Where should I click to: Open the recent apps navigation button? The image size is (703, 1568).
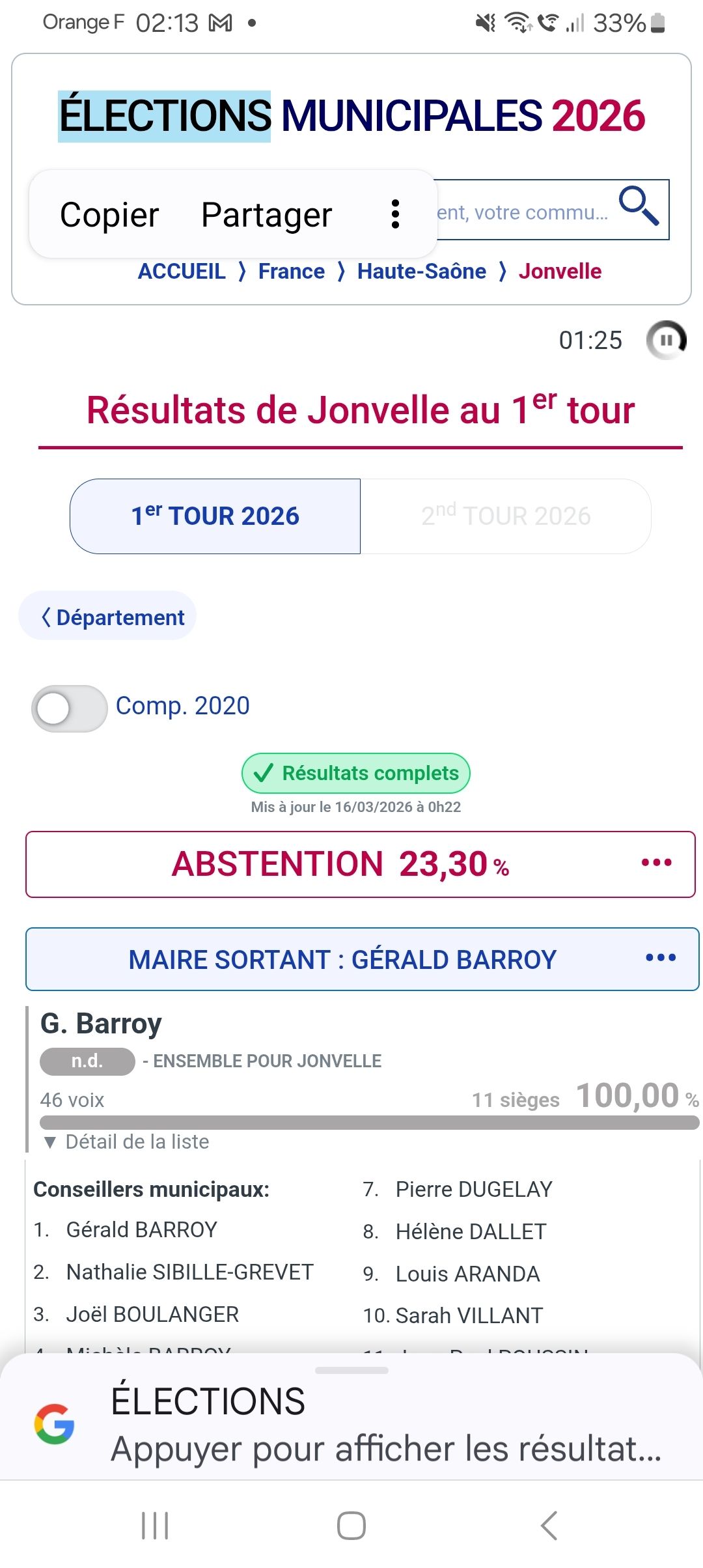pyautogui.click(x=155, y=1525)
